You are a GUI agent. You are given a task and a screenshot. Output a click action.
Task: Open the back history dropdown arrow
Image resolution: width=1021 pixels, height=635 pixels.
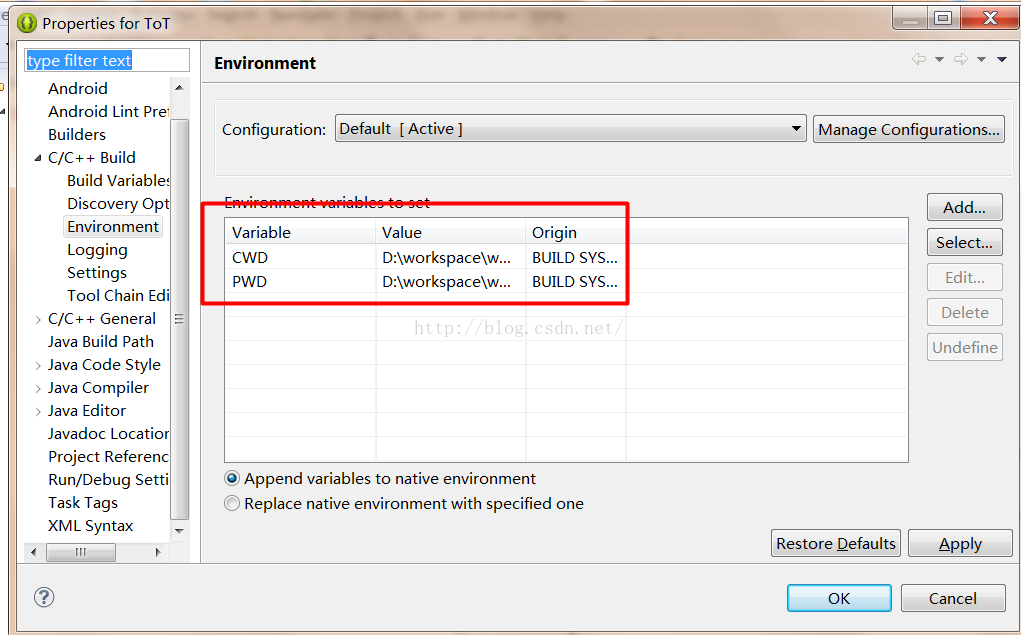pos(939,59)
